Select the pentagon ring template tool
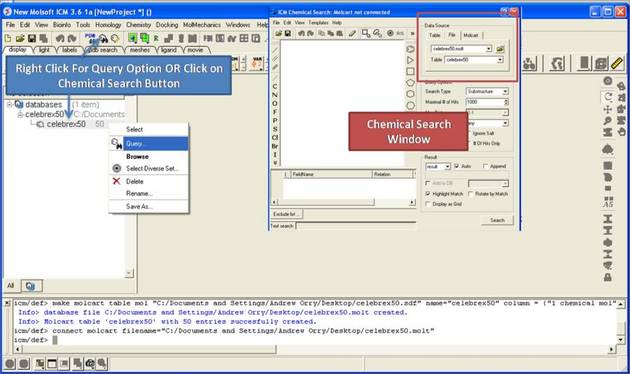This screenshot has width=630, height=374. click(x=410, y=82)
